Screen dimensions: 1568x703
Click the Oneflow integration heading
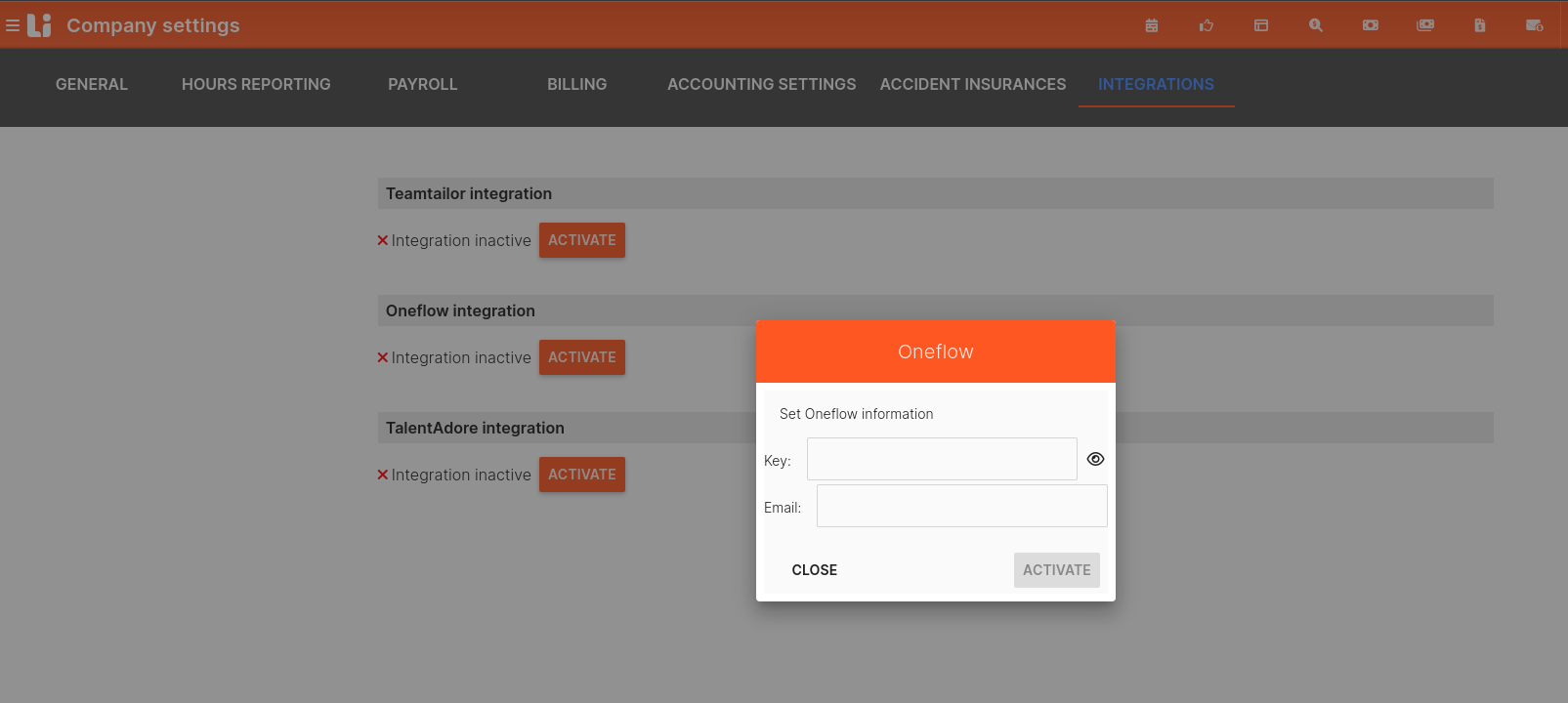[460, 310]
